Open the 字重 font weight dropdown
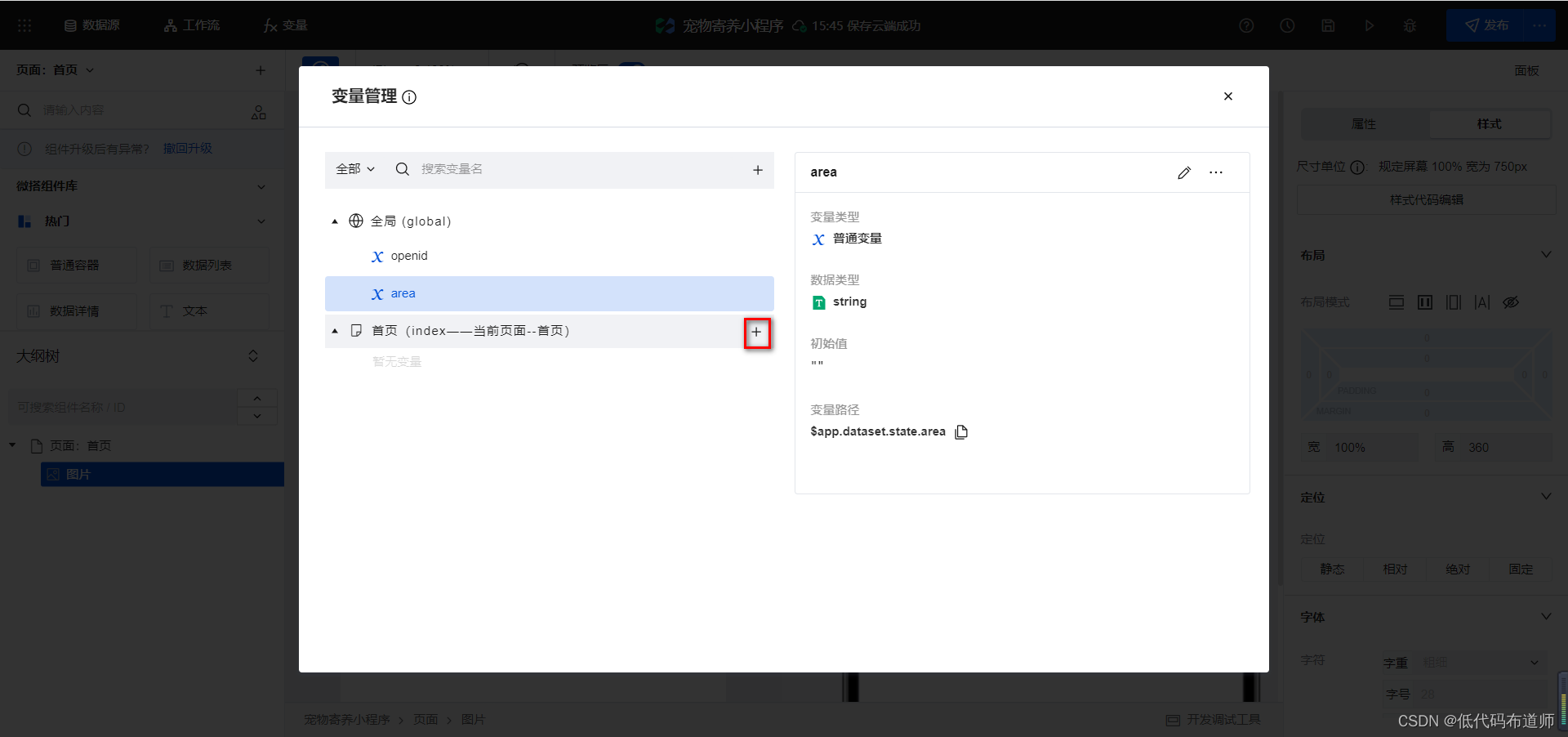This screenshot has height=737, width=1568. tap(1482, 663)
